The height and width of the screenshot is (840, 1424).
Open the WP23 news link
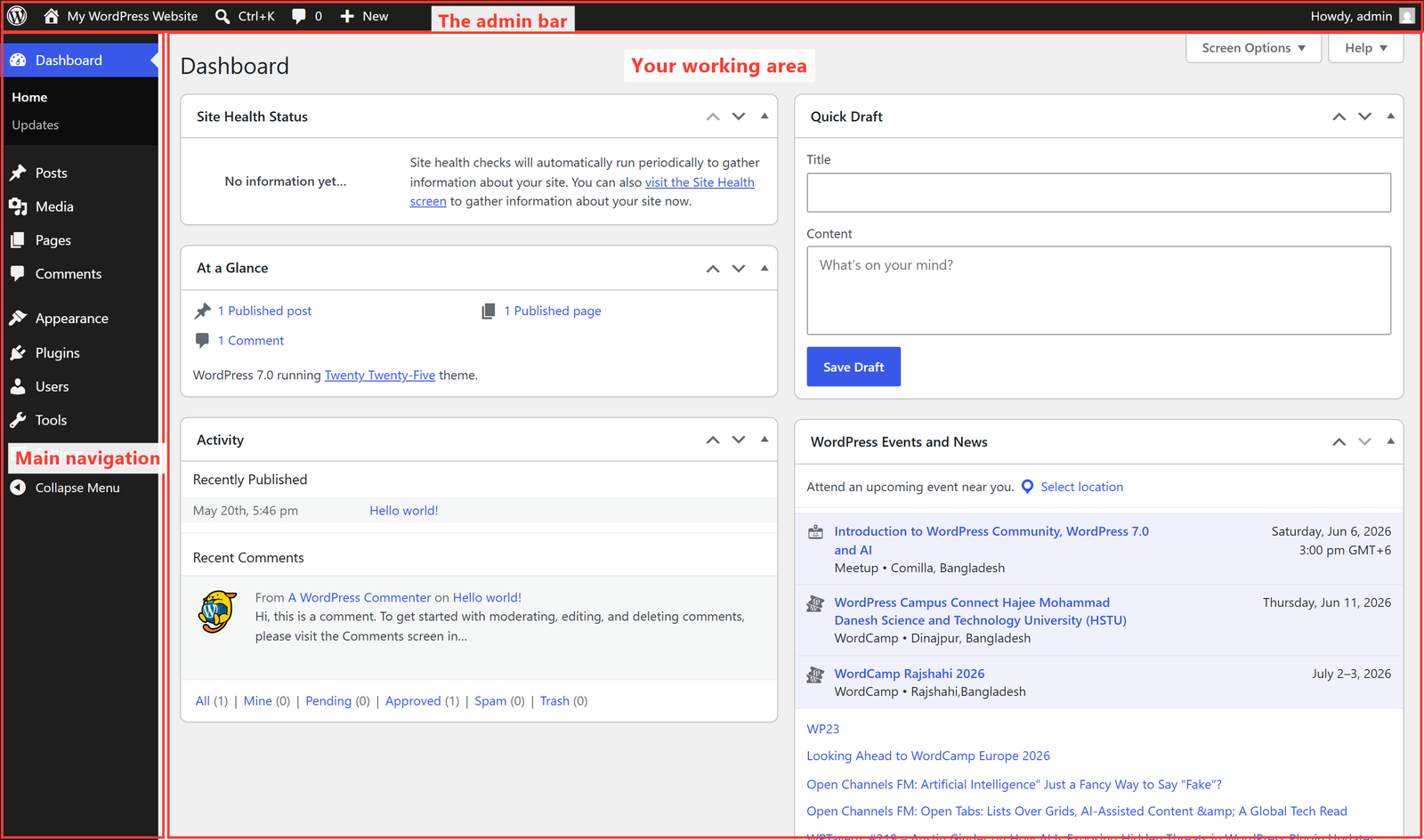(823, 729)
